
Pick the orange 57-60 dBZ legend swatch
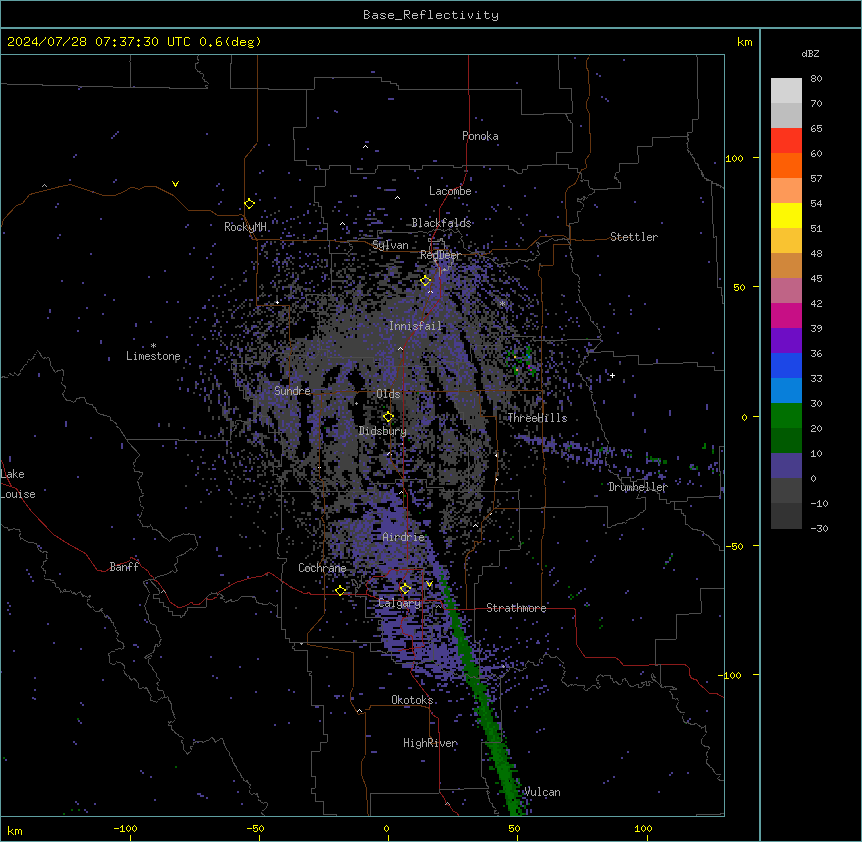(x=786, y=165)
